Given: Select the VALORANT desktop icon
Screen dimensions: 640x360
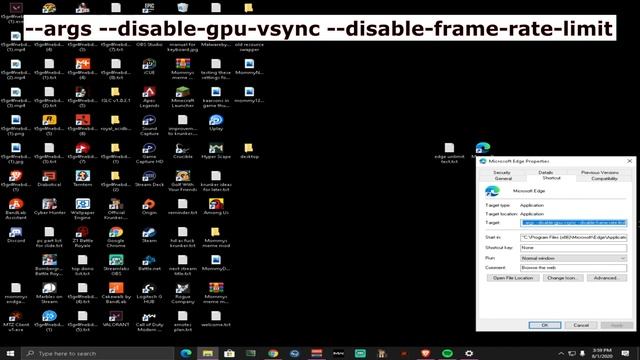Looking at the screenshot, I should tap(116, 319).
